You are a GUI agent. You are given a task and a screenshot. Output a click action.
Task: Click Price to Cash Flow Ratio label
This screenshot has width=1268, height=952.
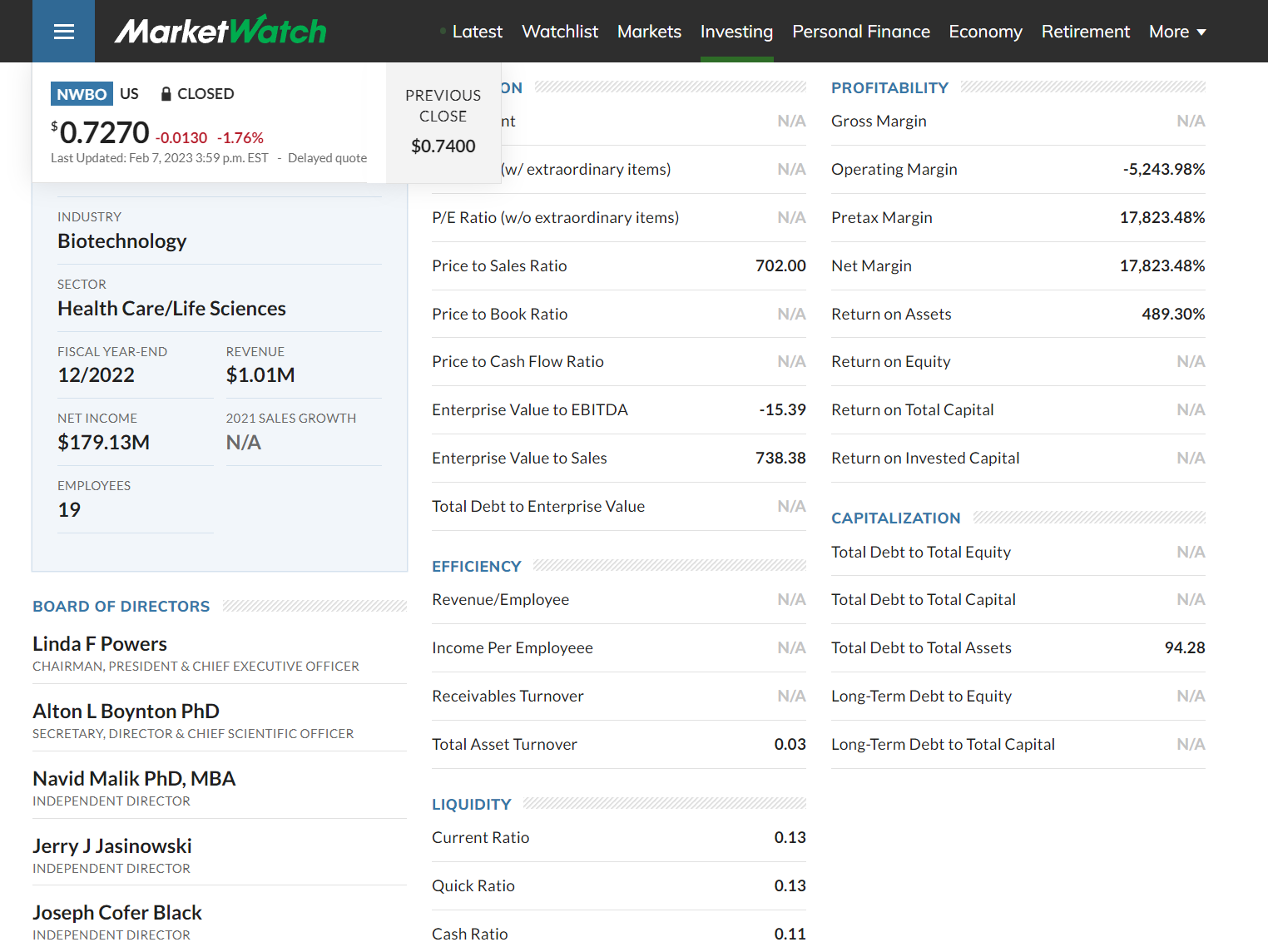click(x=518, y=362)
